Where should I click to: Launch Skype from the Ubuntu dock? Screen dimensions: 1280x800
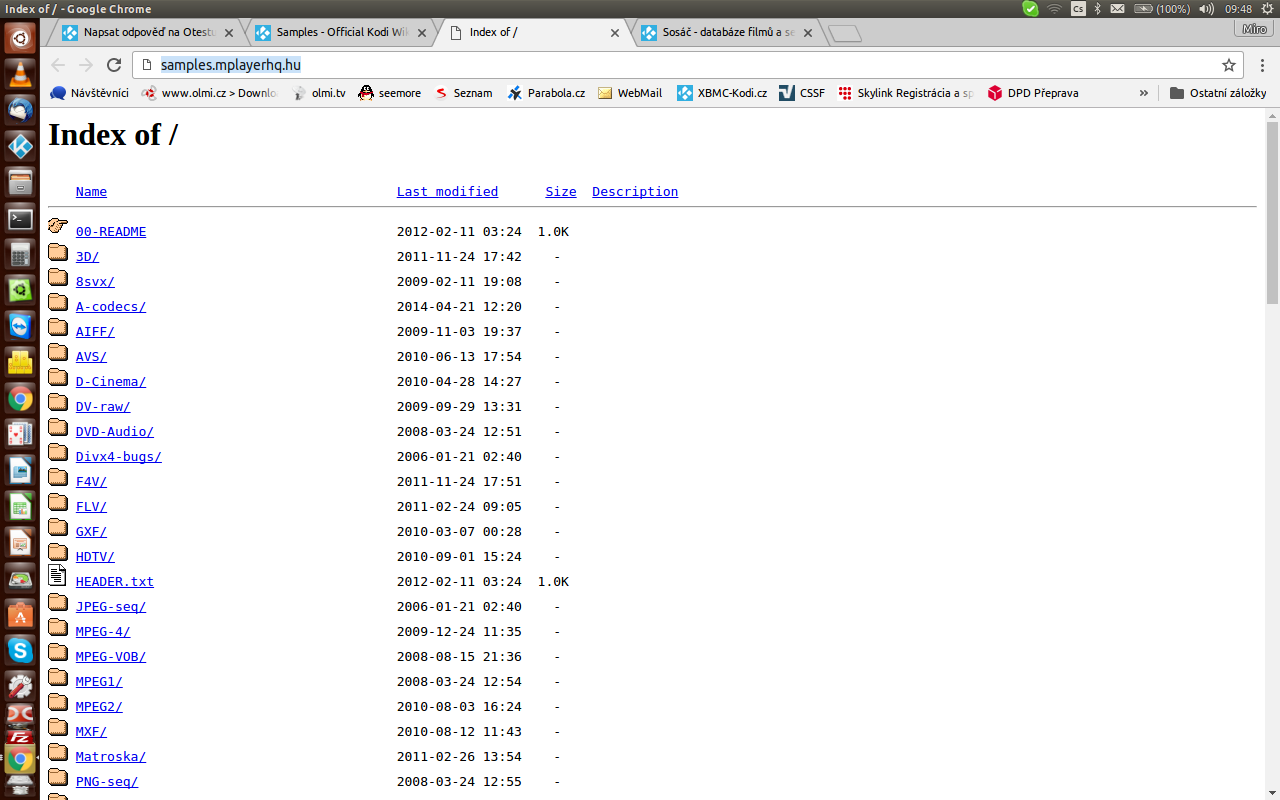coord(20,650)
